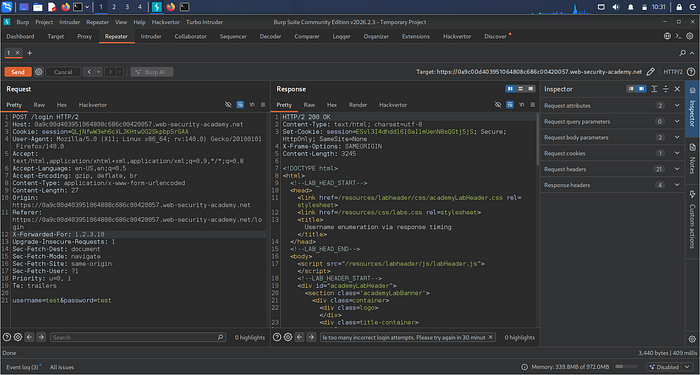This screenshot has height=375, width=700.
Task: Toggle hide non-printable chars in Request panel
Action: pos(228,105)
